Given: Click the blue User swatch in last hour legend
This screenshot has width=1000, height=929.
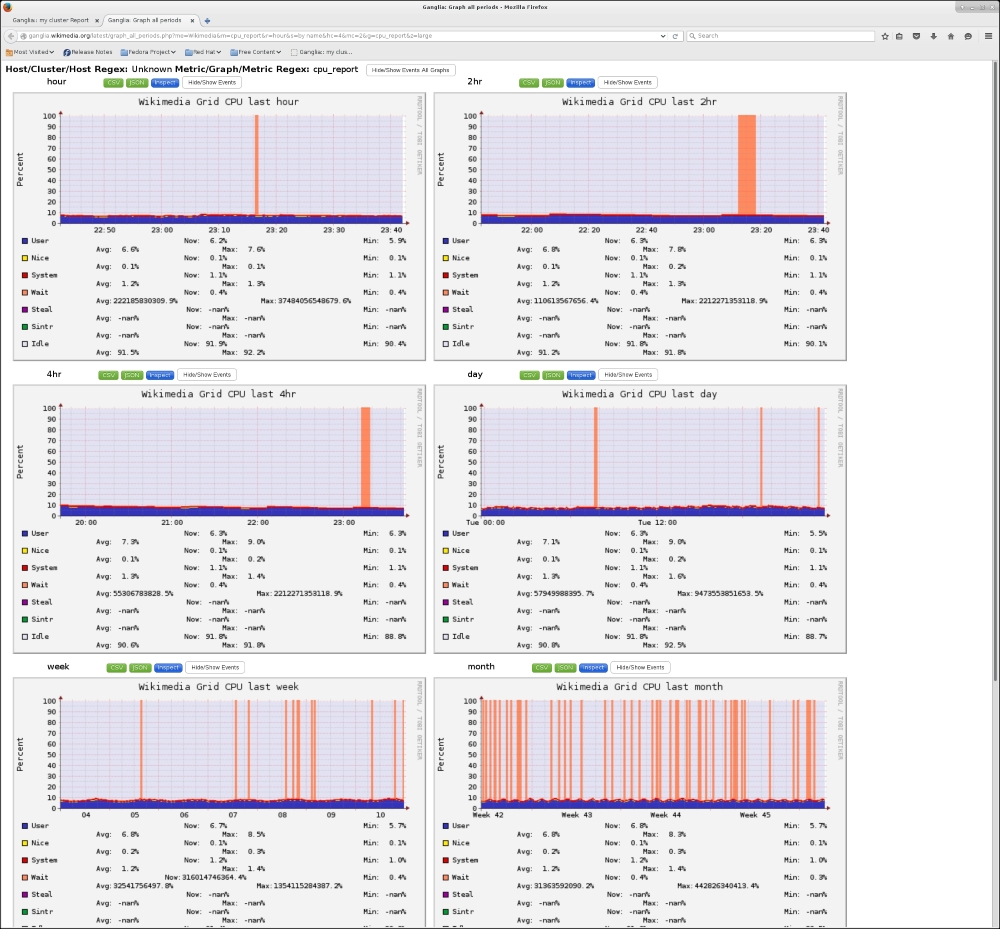Looking at the screenshot, I should [25, 241].
